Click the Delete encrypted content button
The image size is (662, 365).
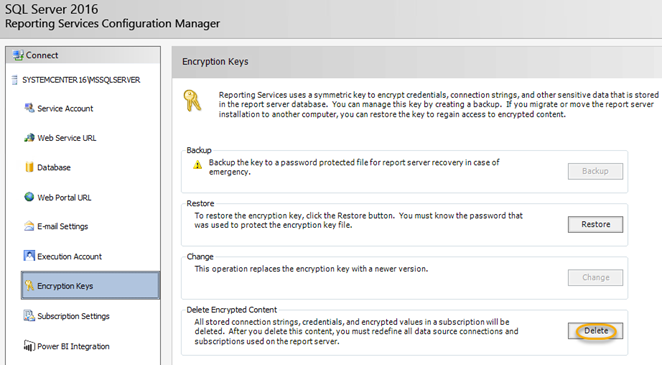point(595,330)
